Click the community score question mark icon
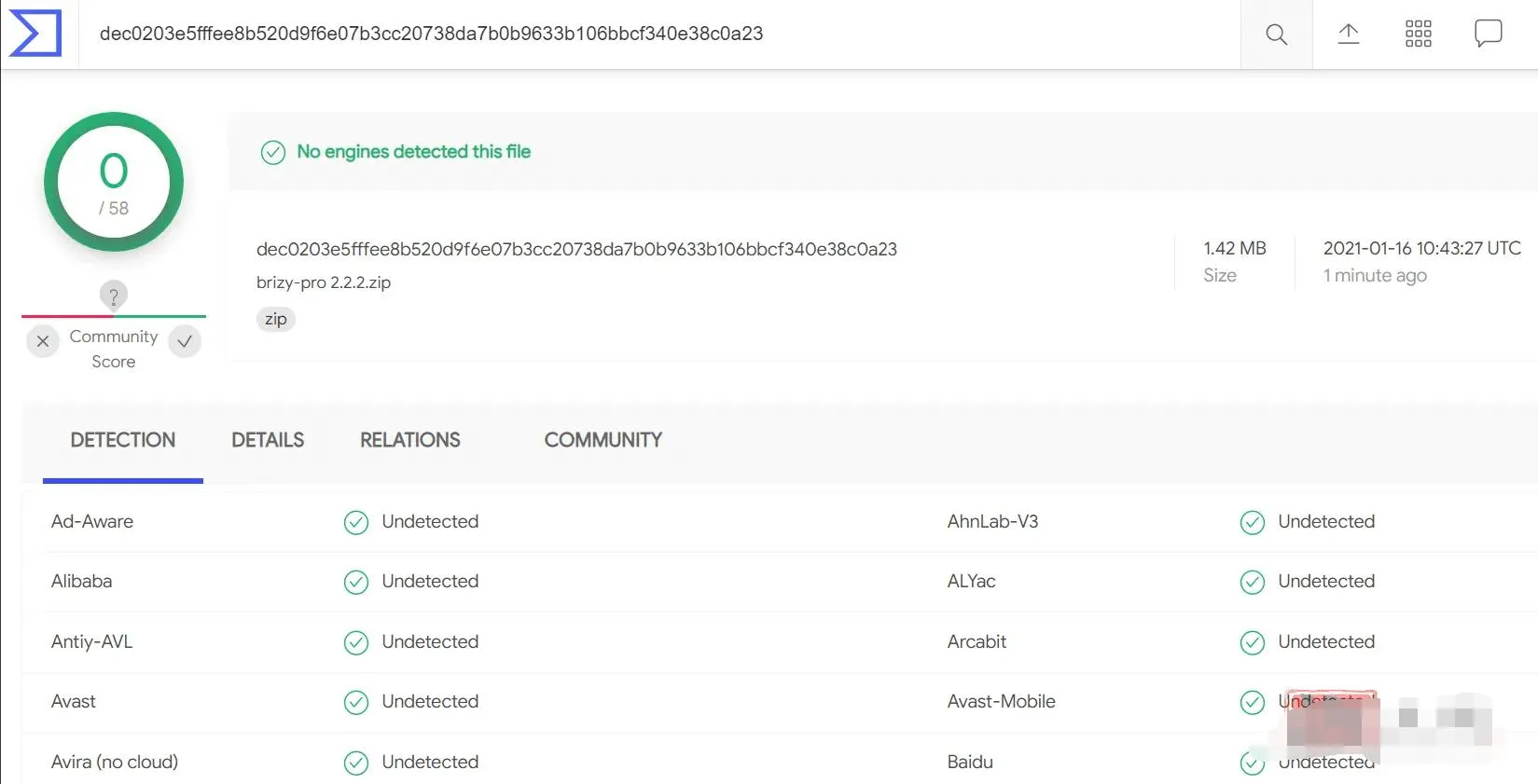The image size is (1538, 784). point(114,296)
